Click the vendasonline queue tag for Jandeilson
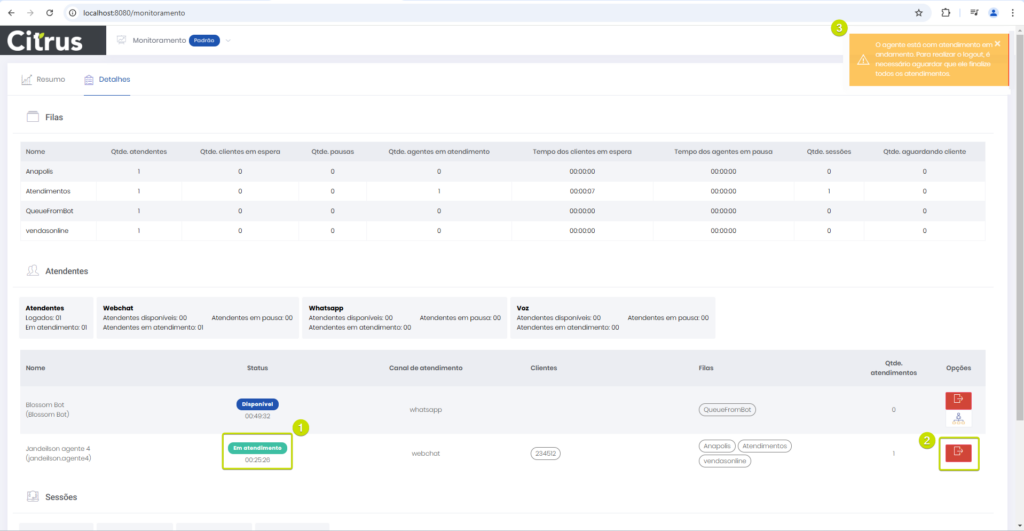Screen dimensions: 1024x531 (x=725, y=460)
